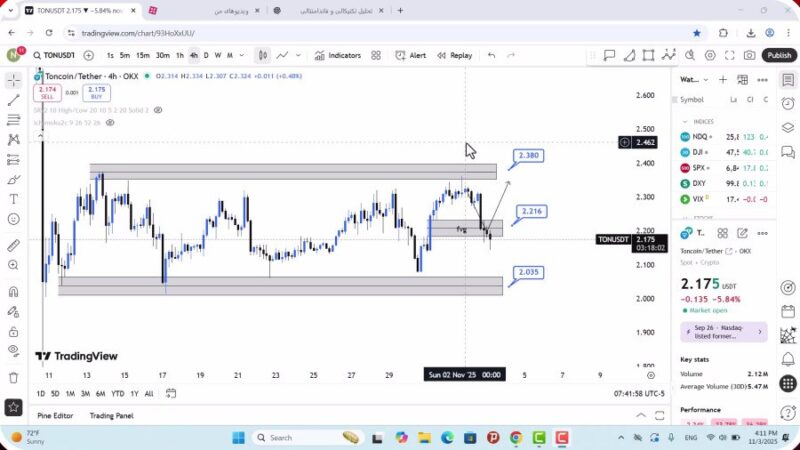Expand the time interval dropdown chevron
Screen dimensions: 800x450
241,55
